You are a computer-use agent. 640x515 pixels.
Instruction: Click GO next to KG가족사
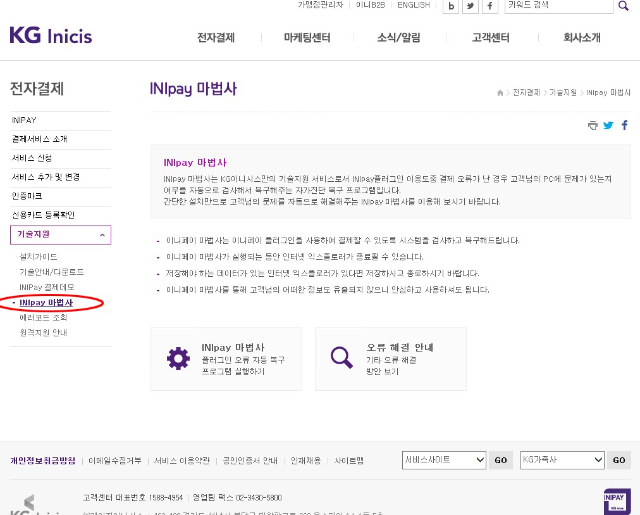(619, 460)
